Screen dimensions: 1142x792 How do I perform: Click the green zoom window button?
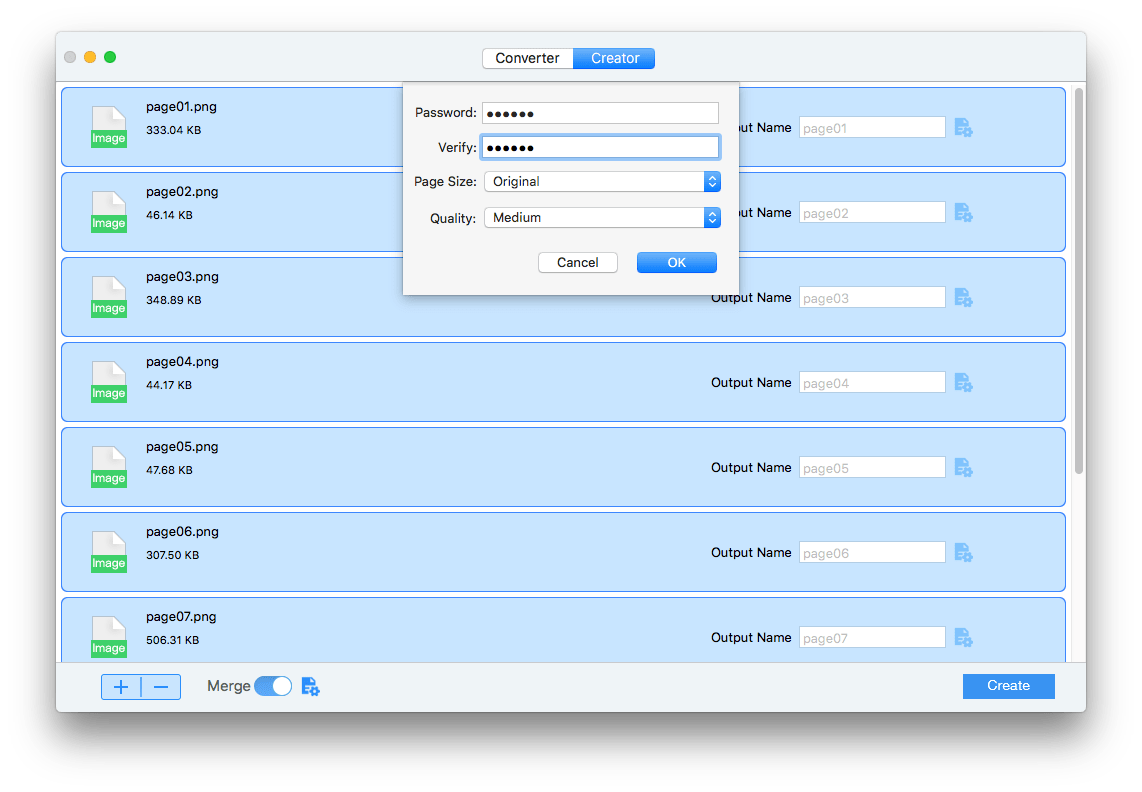[x=110, y=57]
